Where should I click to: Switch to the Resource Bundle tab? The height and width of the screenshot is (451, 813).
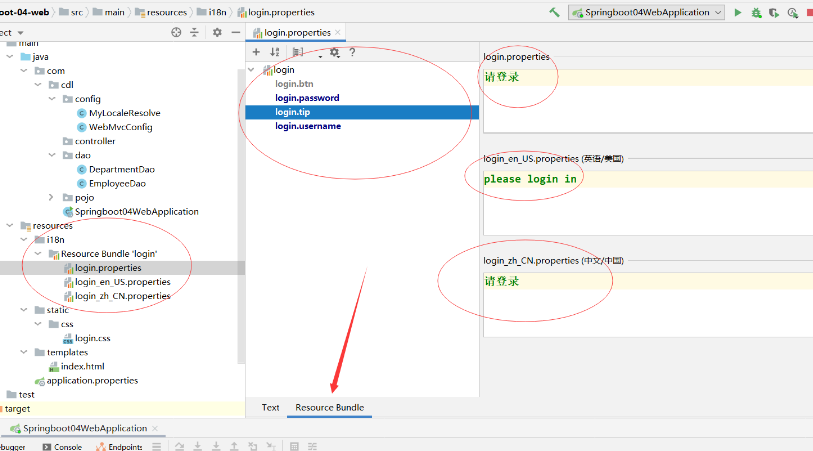coord(330,407)
